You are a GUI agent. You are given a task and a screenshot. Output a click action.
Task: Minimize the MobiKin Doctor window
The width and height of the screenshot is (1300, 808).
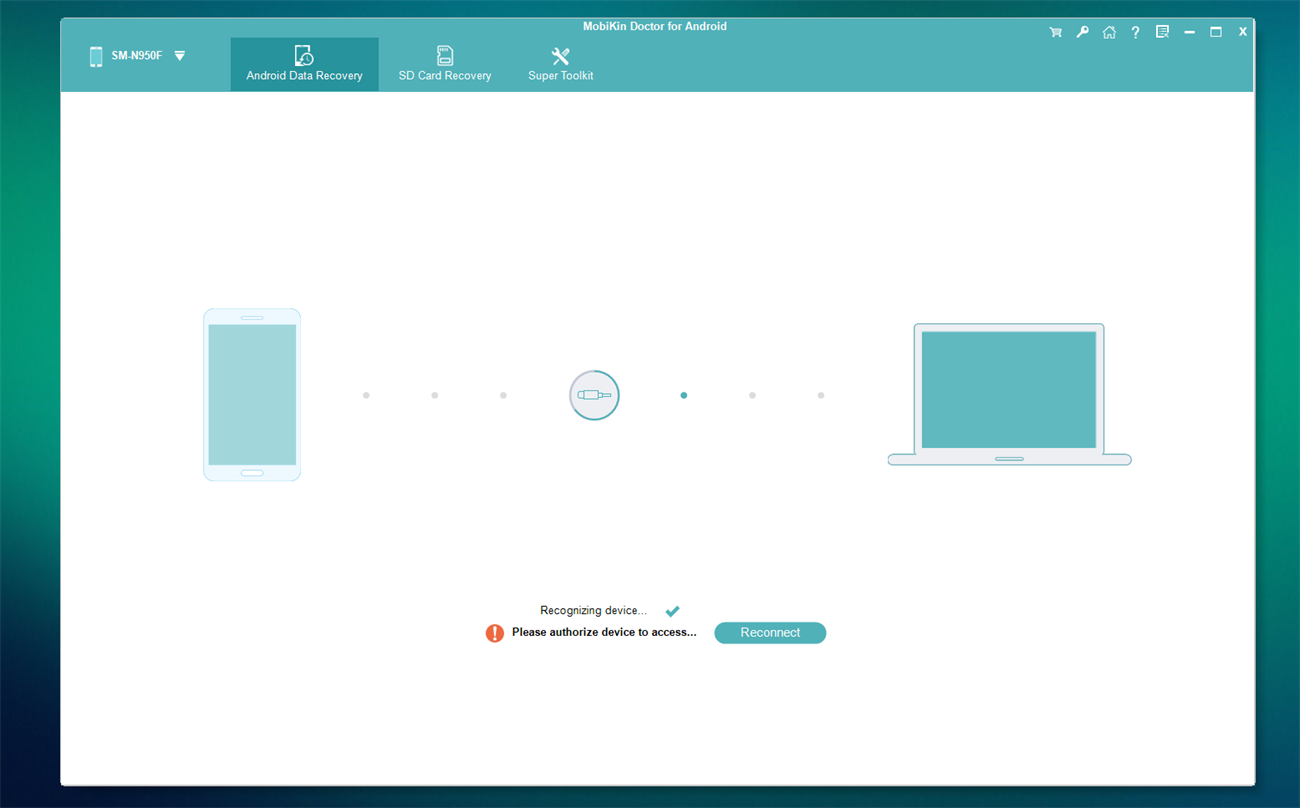pyautogui.click(x=1189, y=33)
